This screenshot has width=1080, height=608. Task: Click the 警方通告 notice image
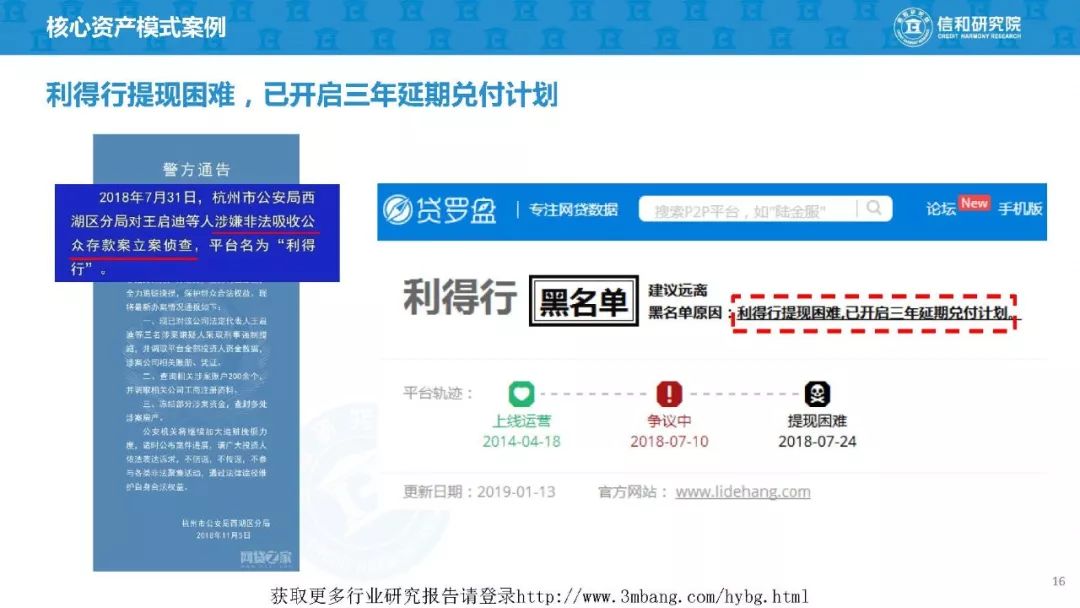(x=196, y=353)
